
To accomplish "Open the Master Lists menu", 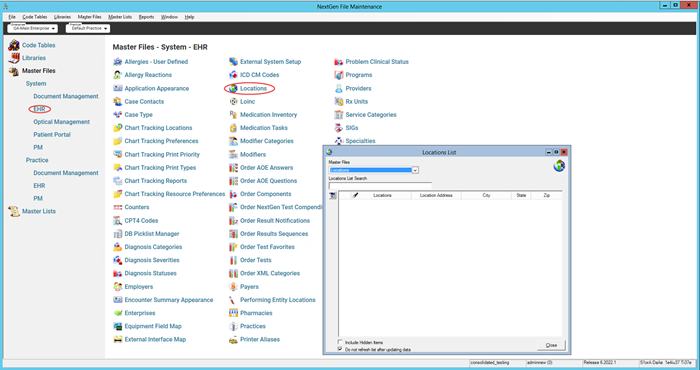I will [x=120, y=17].
